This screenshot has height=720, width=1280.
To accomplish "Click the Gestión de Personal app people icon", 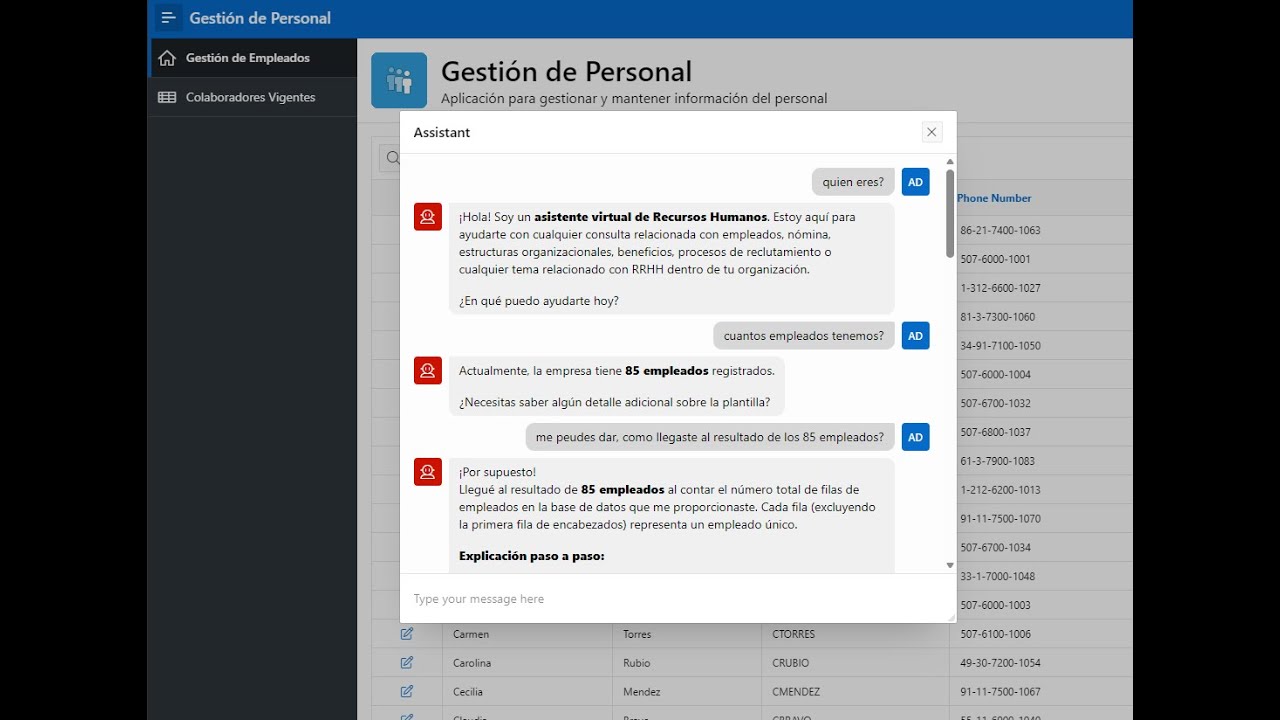I will (399, 80).
